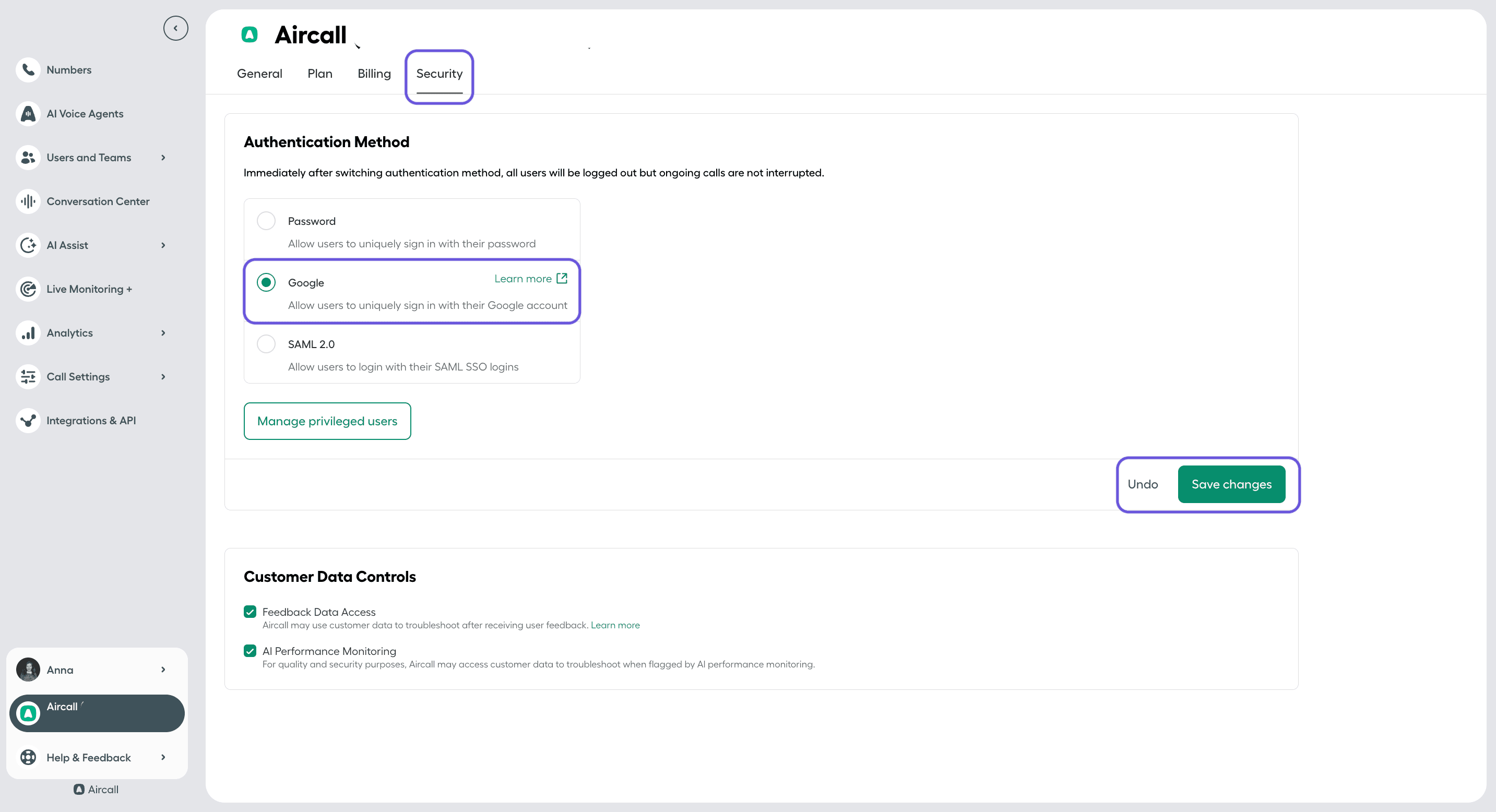
Task: Expand the Help & Feedback section
Action: [163, 757]
